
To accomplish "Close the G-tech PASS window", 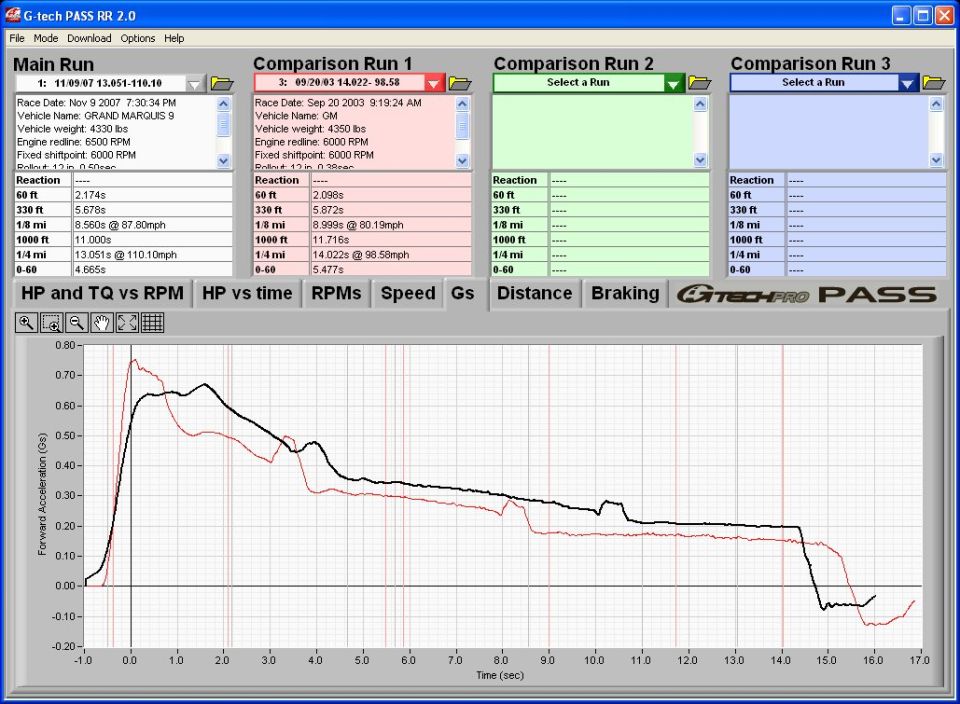I will click(x=944, y=15).
